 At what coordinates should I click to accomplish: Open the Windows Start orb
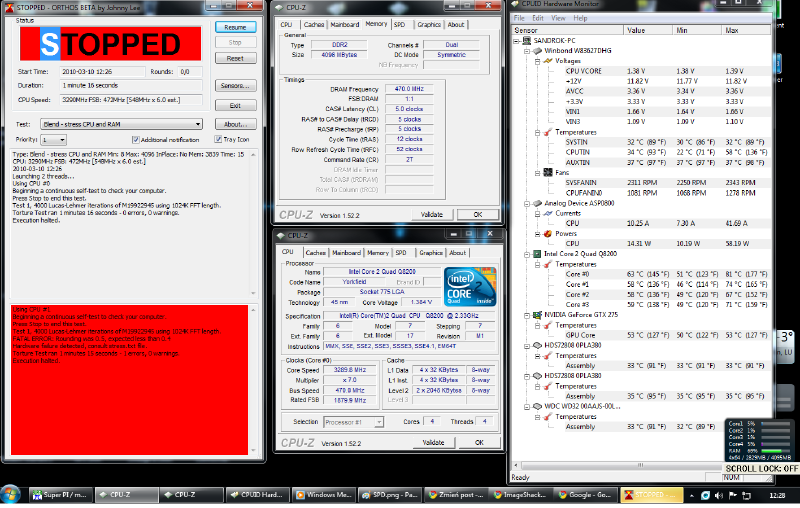point(10,494)
